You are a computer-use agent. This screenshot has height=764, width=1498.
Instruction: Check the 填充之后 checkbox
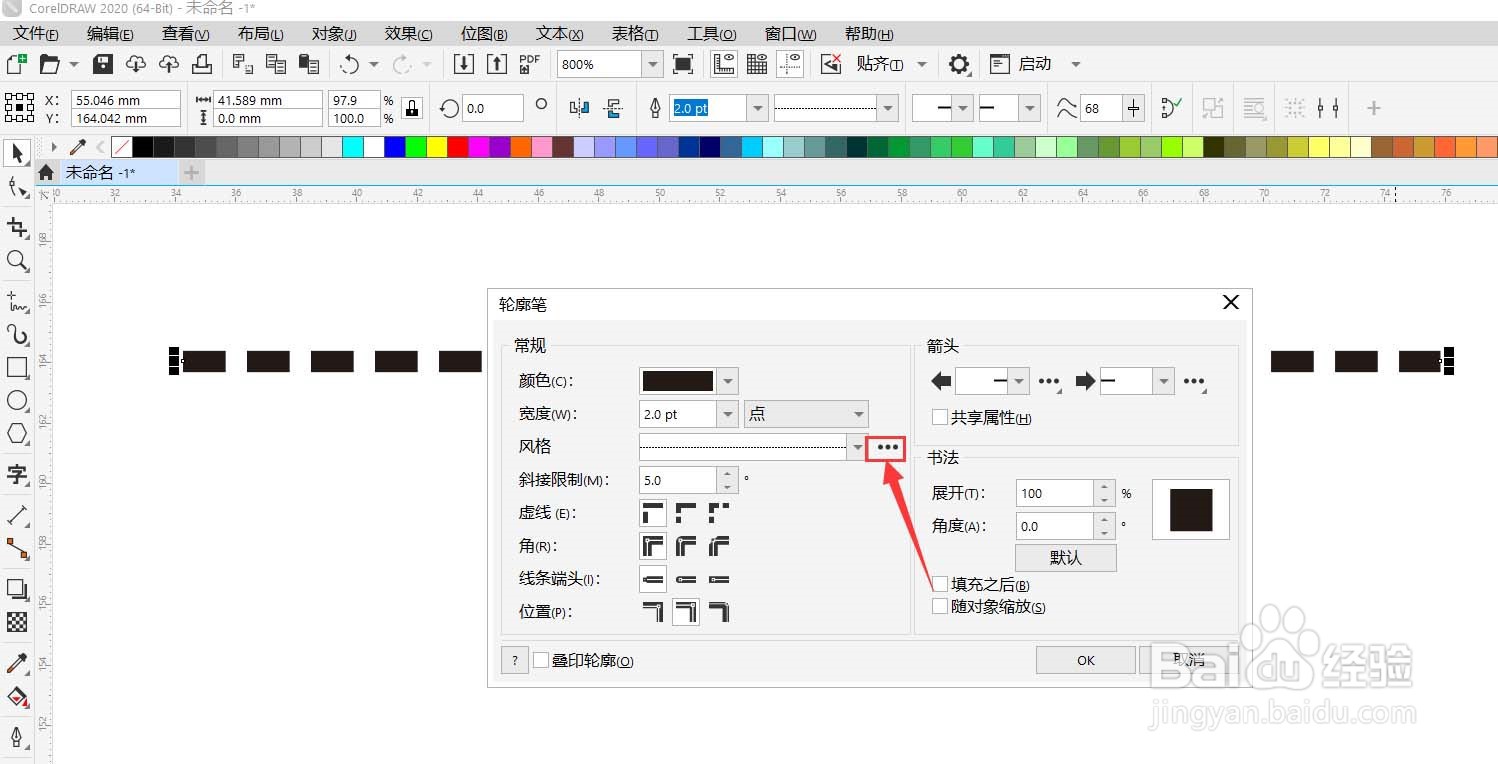coord(940,584)
